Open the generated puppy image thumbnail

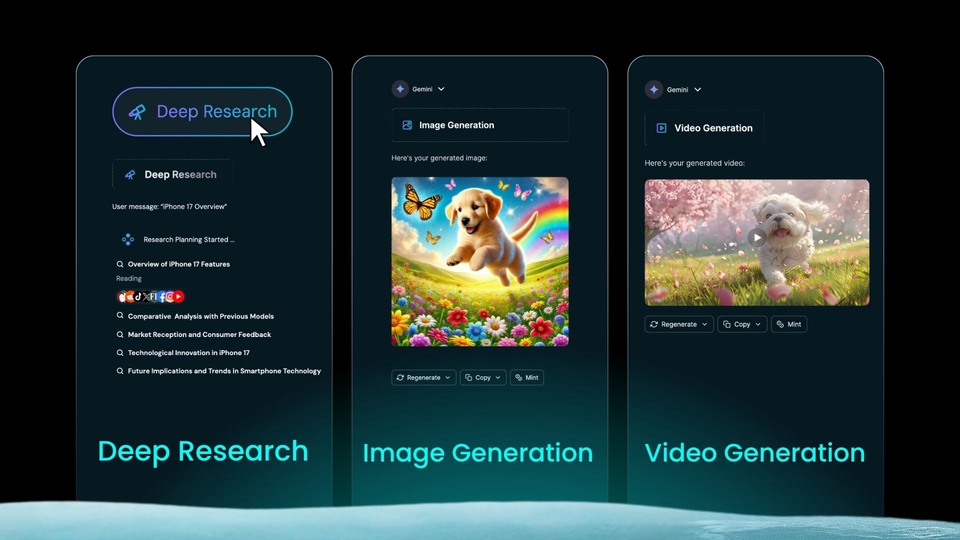click(480, 262)
